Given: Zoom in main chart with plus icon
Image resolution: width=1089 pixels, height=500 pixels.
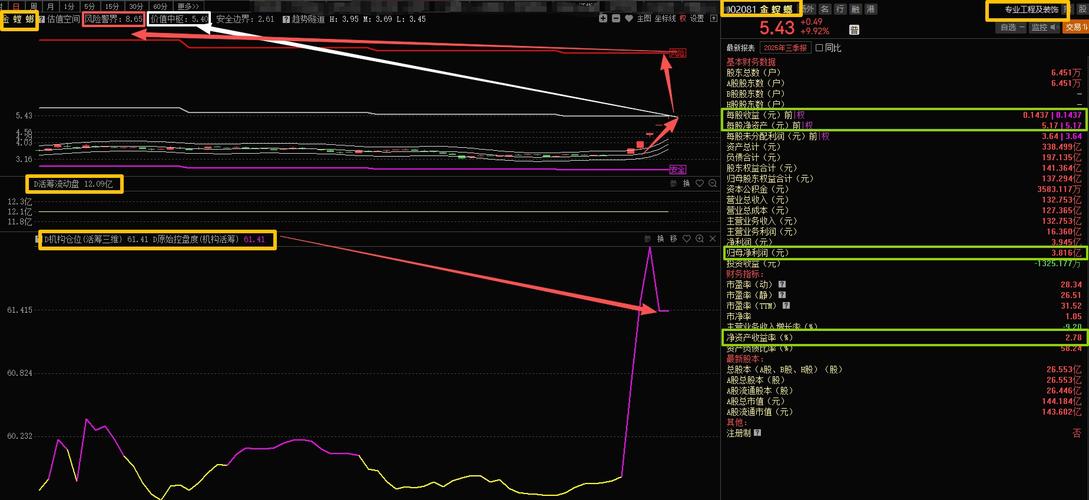Looking at the screenshot, I should (x=603, y=18).
